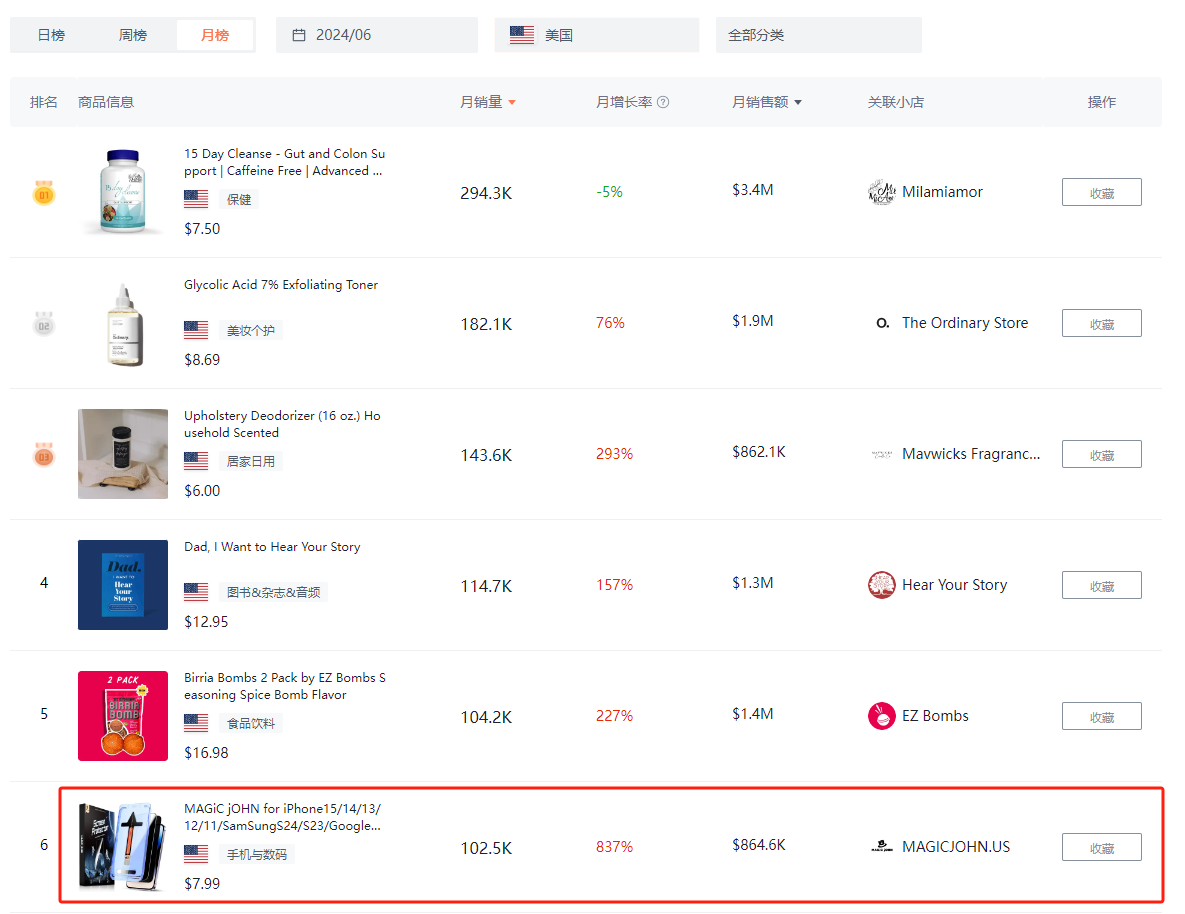Open the 全部分类 category dropdown
1185x914 pixels.
(x=818, y=35)
